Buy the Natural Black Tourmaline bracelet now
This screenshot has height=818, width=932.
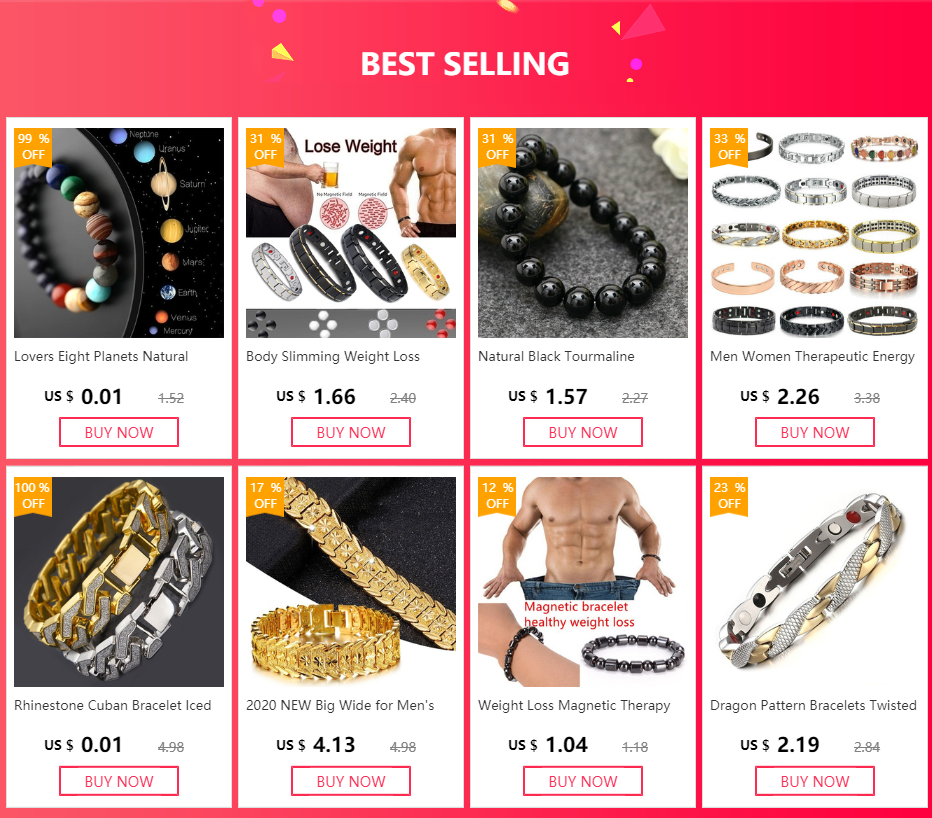click(582, 432)
